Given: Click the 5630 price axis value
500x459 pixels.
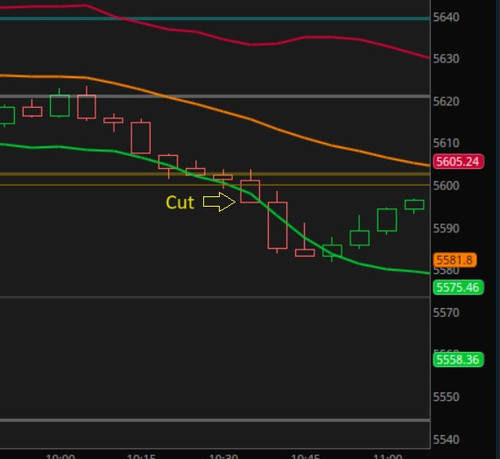Looking at the screenshot, I should tap(446, 59).
